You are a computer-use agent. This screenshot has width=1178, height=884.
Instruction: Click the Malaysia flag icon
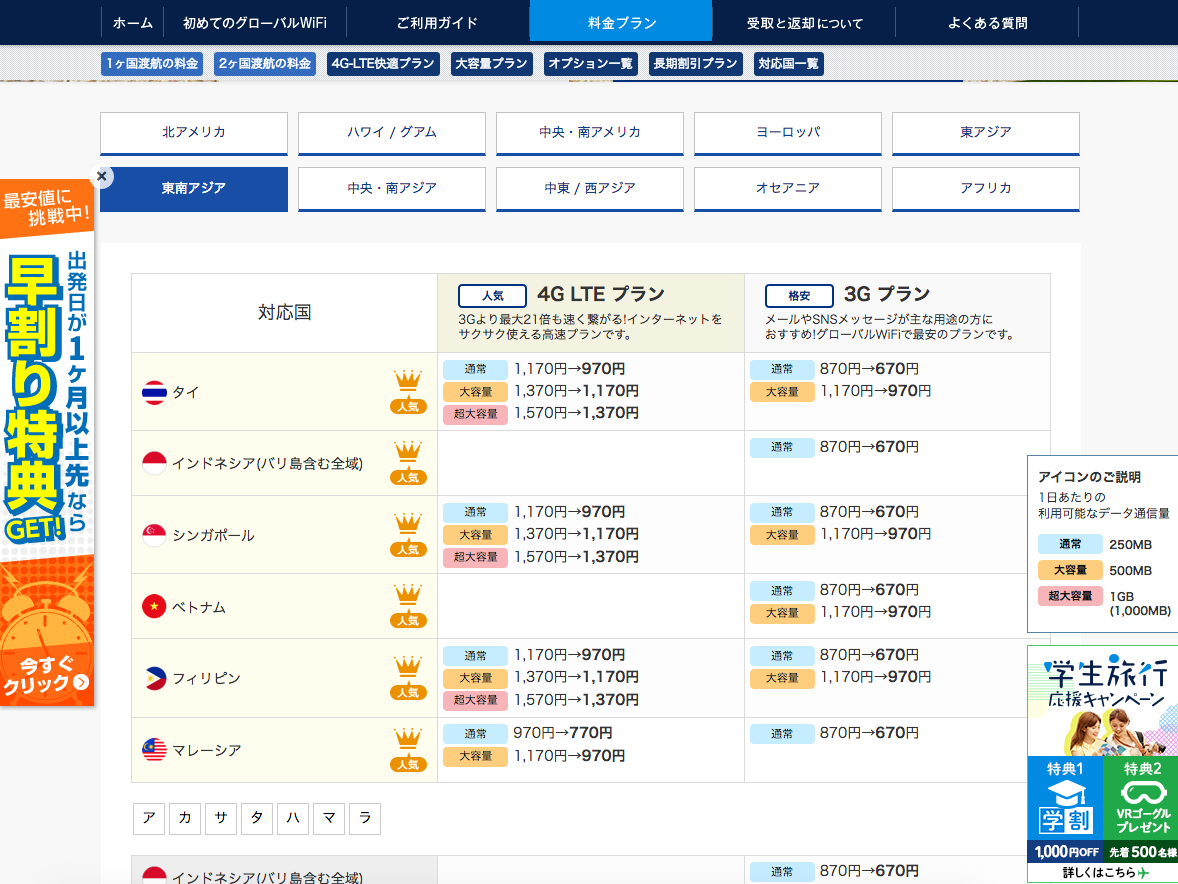[154, 750]
